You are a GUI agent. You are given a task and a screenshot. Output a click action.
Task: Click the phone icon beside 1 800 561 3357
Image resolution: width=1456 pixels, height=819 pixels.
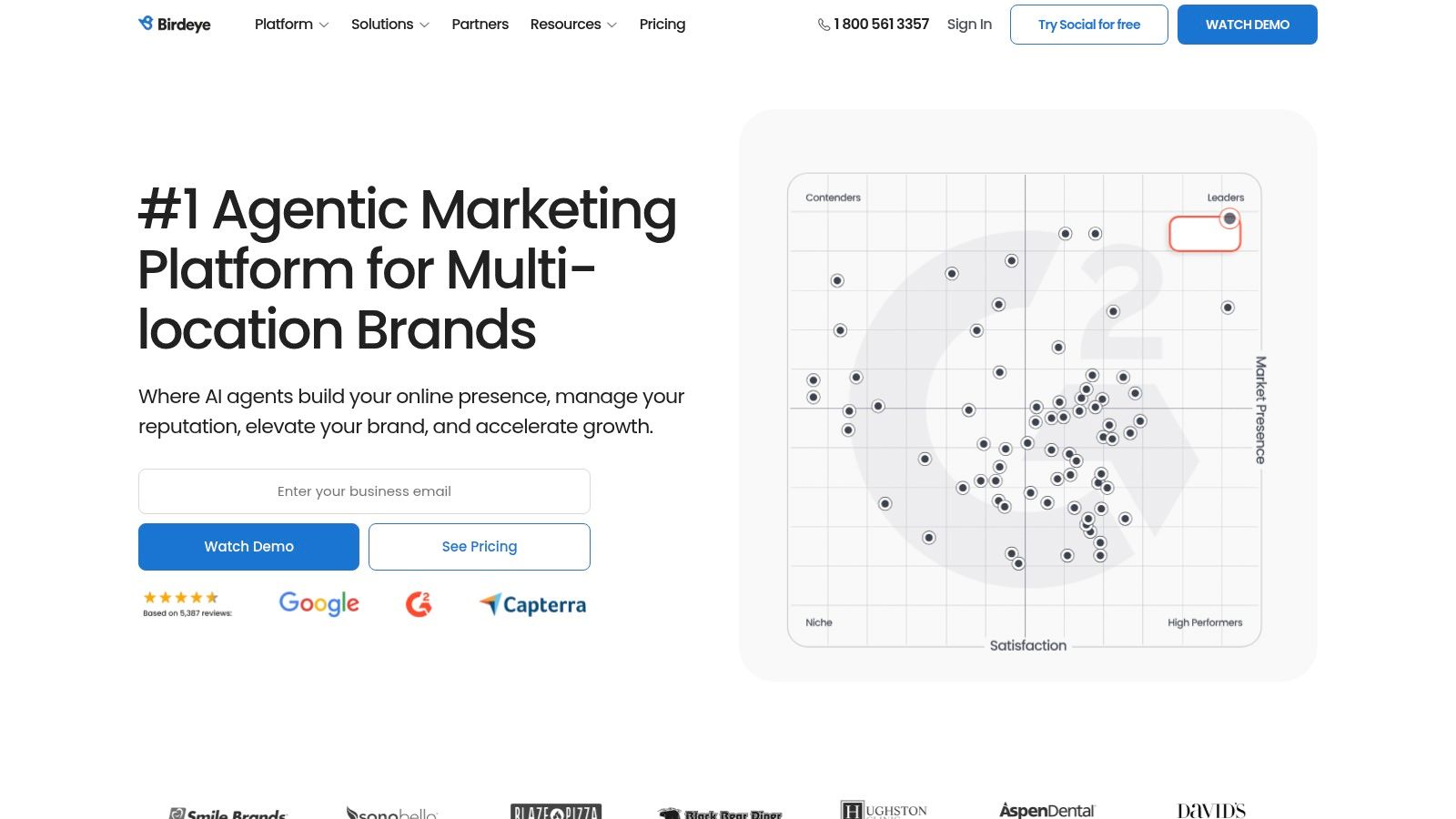pyautogui.click(x=824, y=25)
